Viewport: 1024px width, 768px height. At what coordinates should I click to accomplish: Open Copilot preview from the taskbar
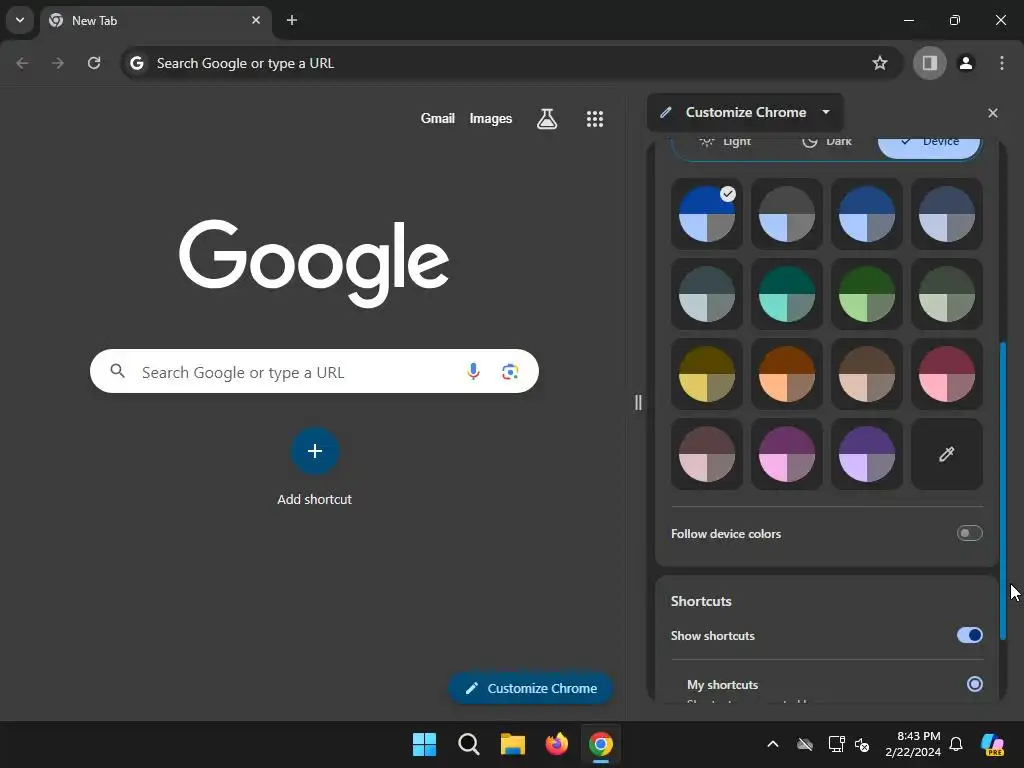[x=993, y=744]
